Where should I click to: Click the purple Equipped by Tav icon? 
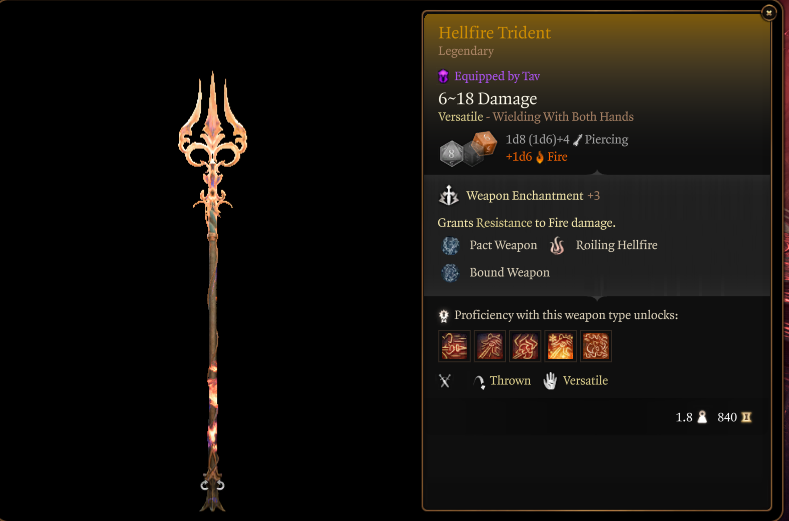[443, 77]
